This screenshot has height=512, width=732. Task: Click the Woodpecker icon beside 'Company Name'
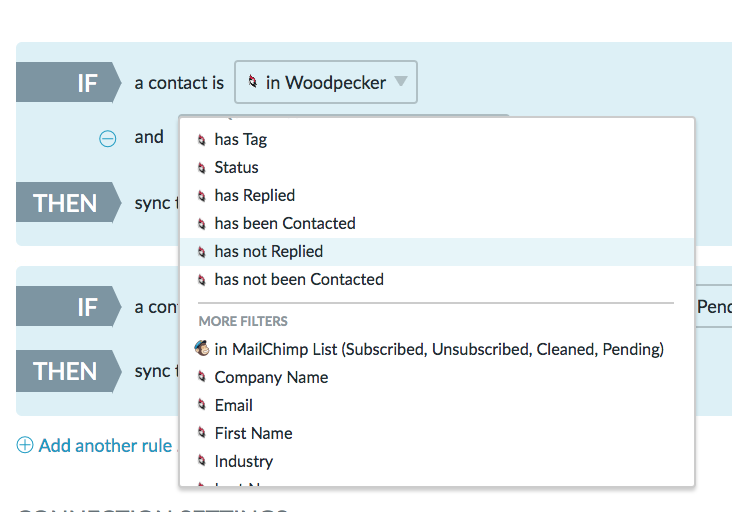202,376
